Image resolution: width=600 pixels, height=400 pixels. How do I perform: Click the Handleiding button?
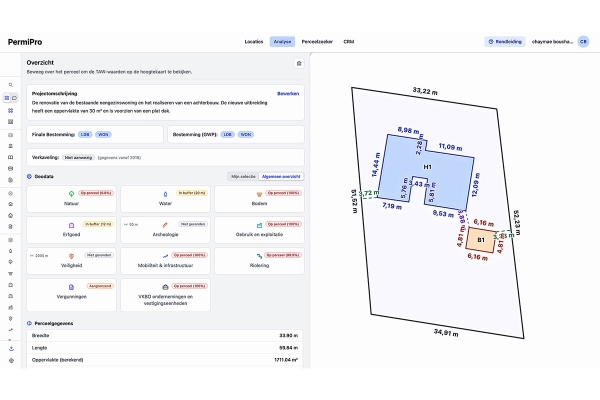click(505, 42)
